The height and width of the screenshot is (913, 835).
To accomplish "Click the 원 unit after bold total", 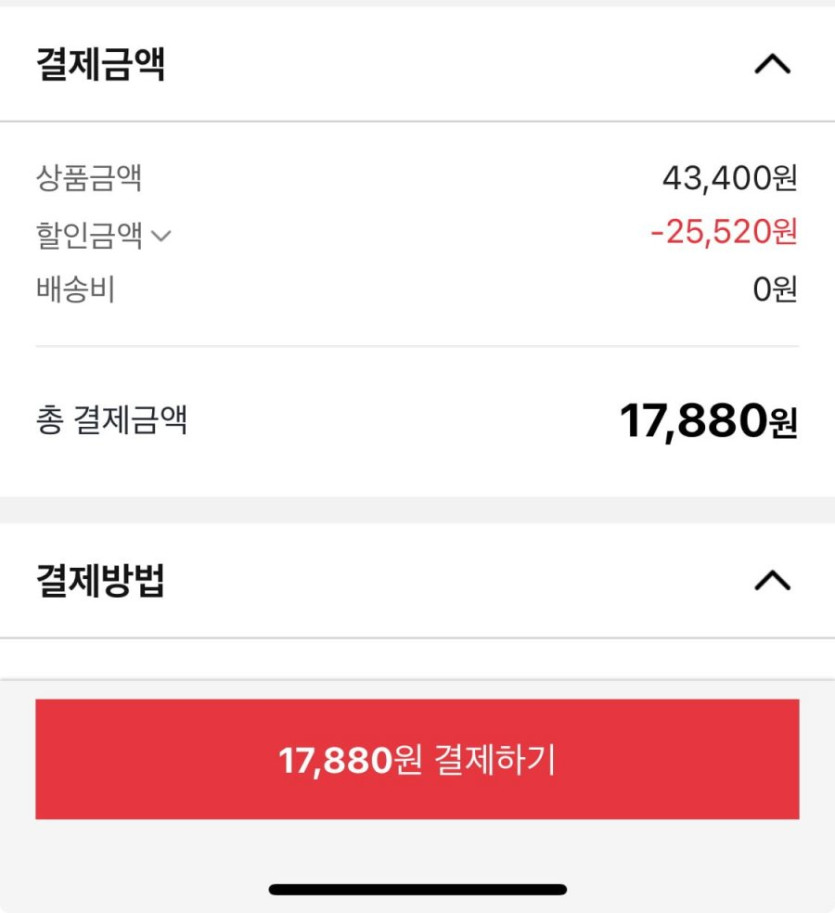I will (x=783, y=424).
